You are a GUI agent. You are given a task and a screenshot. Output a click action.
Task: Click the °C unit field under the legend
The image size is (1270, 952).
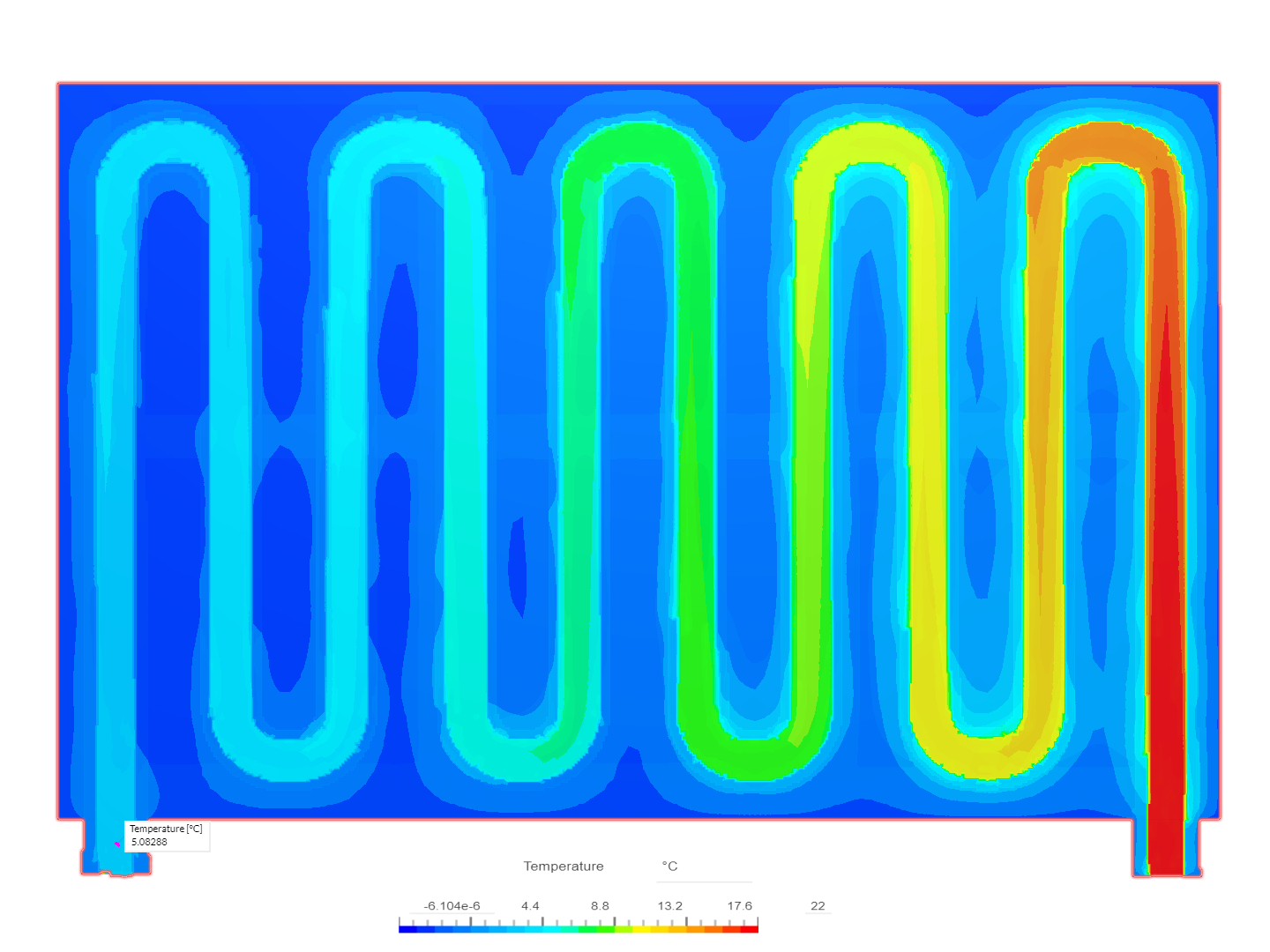click(x=668, y=866)
